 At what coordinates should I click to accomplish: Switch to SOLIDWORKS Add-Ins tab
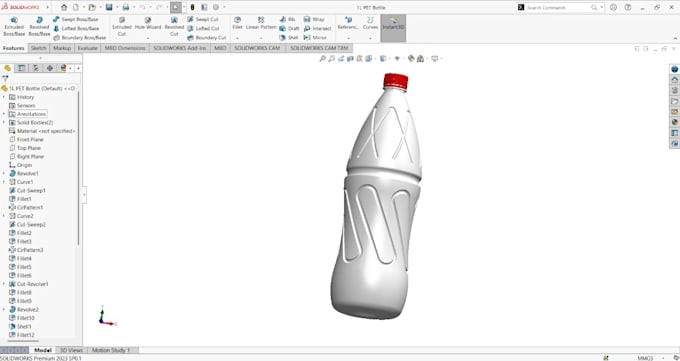pos(180,48)
